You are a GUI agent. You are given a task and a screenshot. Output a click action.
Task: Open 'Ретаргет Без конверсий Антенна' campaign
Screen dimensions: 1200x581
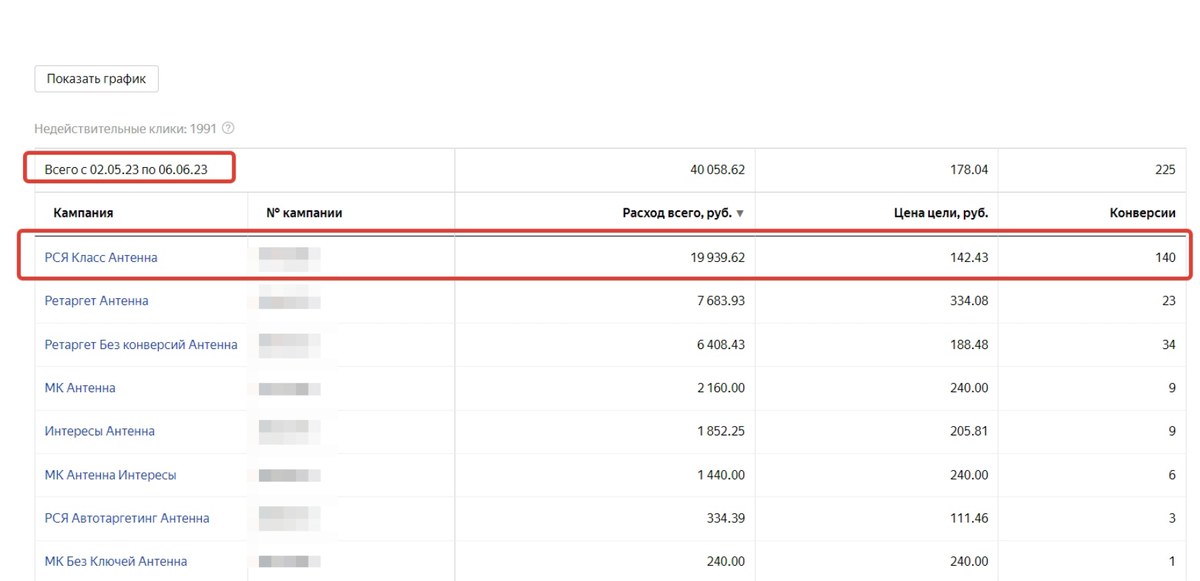(x=141, y=344)
